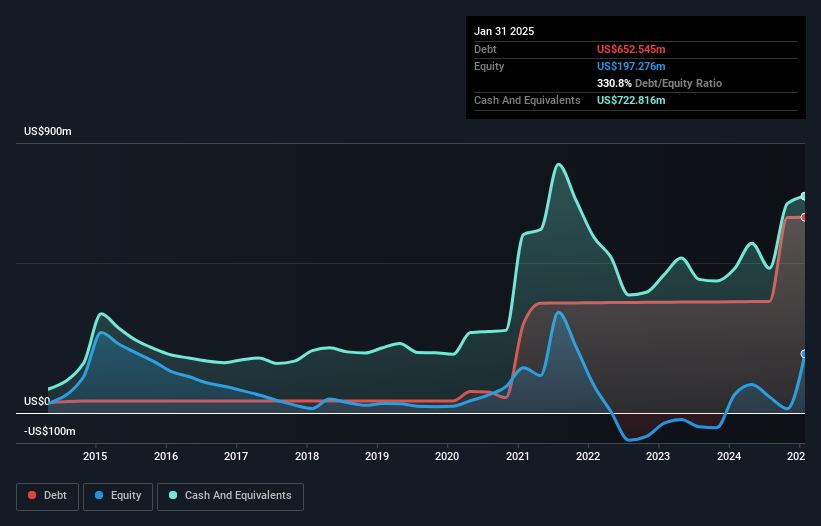The height and width of the screenshot is (526, 821).
Task: Click the Equity row label in tooltip
Action: point(489,66)
